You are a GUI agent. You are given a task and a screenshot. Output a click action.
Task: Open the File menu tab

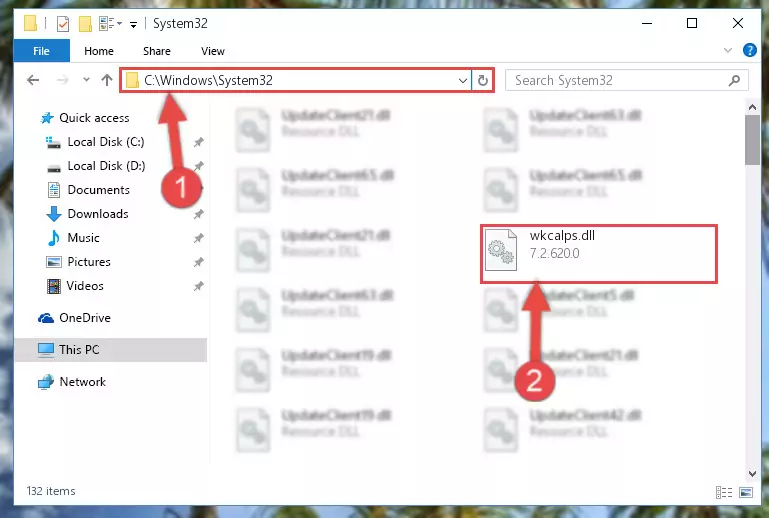[x=42, y=51]
